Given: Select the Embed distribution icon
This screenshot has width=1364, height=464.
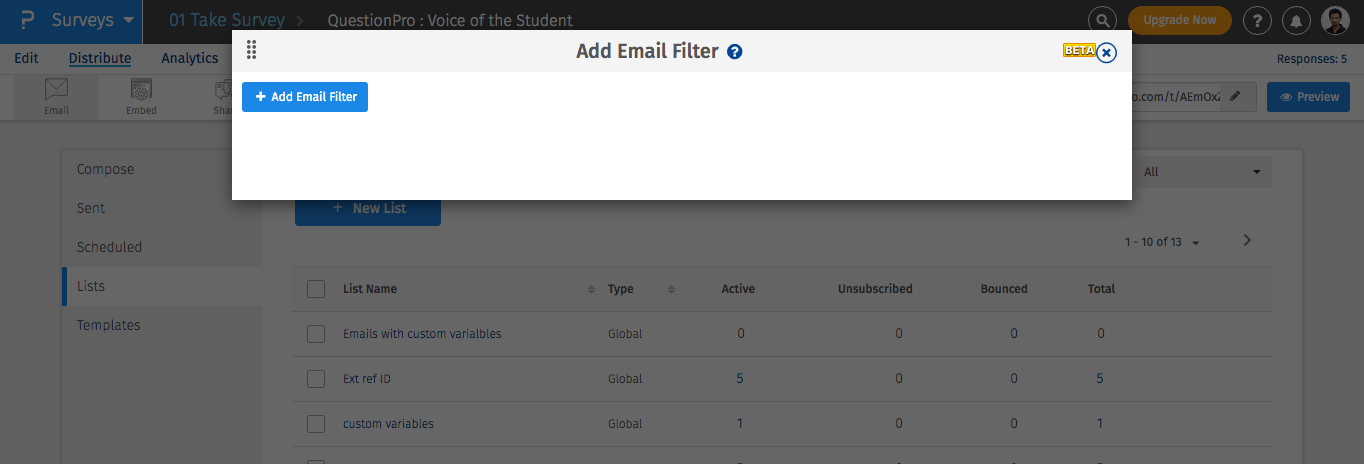Looking at the screenshot, I should pyautogui.click(x=141, y=96).
